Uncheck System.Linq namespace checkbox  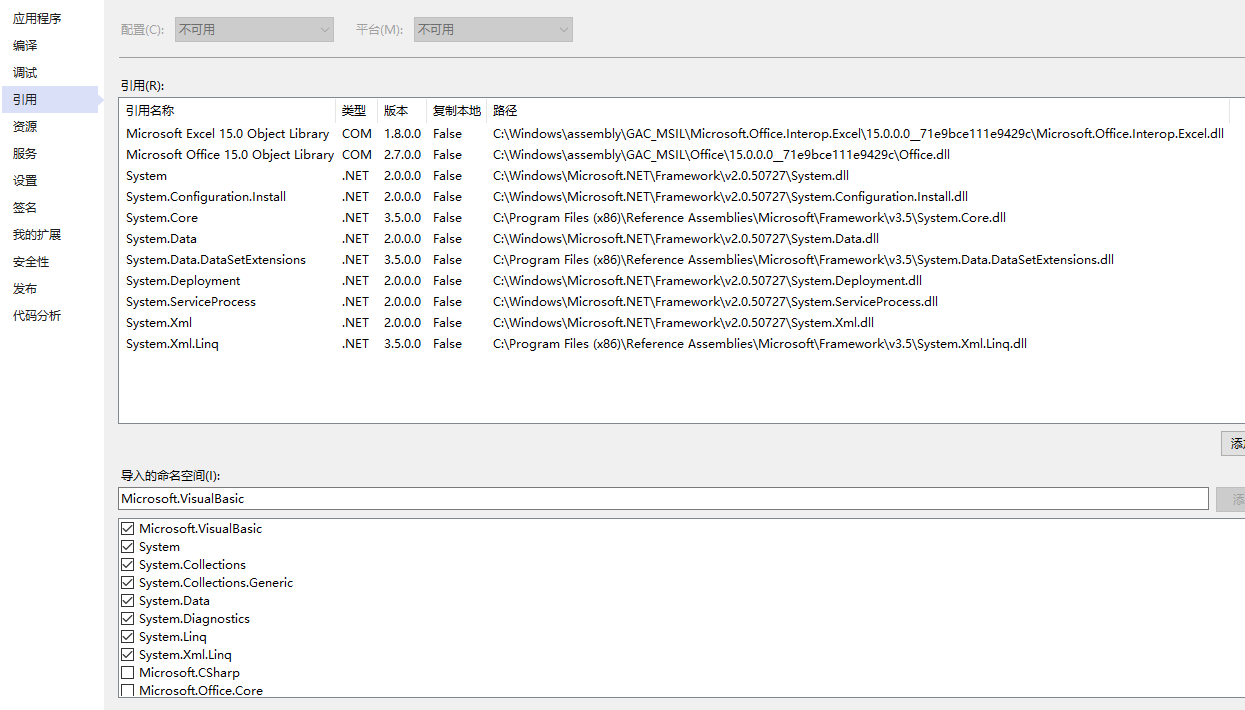click(x=127, y=637)
